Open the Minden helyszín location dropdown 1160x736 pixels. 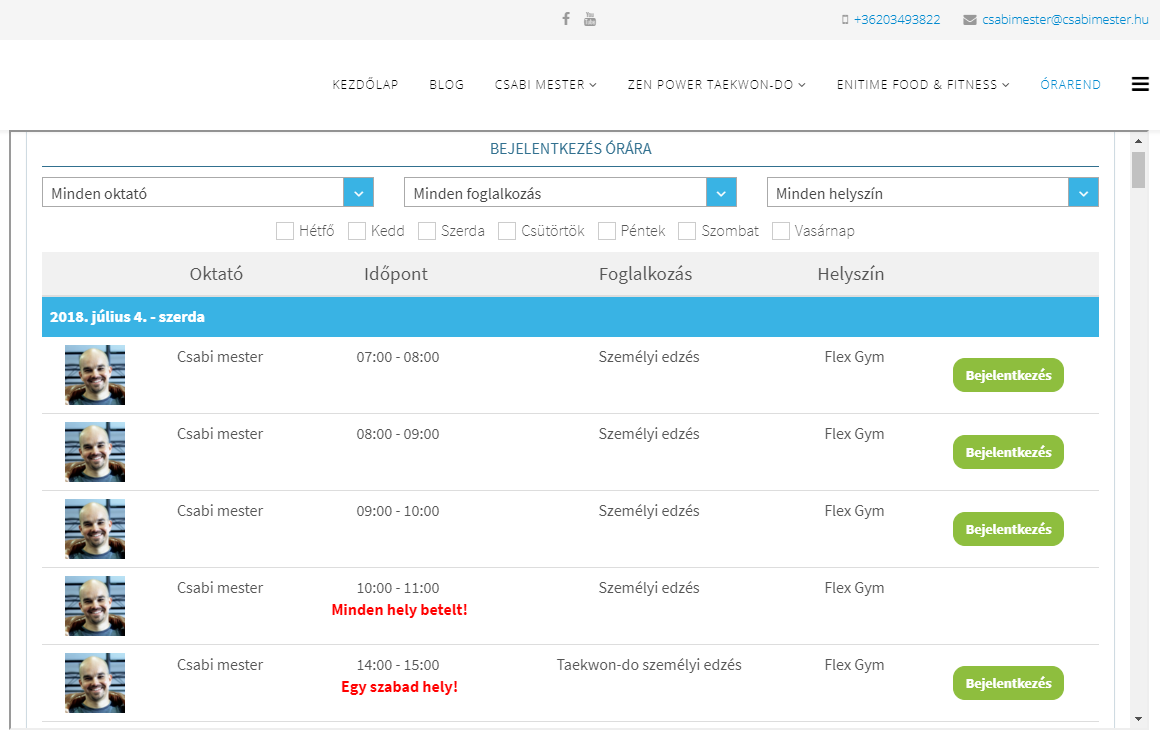point(1083,193)
